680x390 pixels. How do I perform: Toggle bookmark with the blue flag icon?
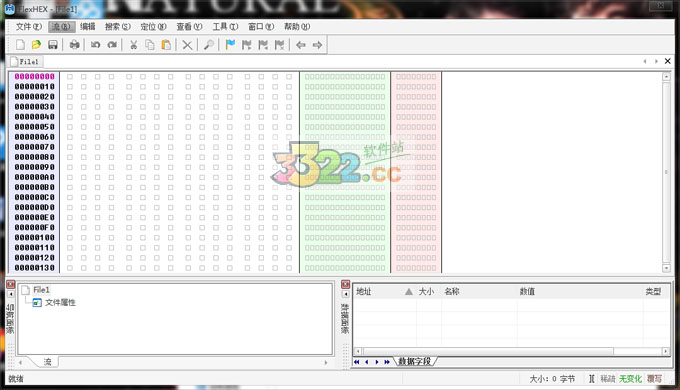(x=230, y=45)
